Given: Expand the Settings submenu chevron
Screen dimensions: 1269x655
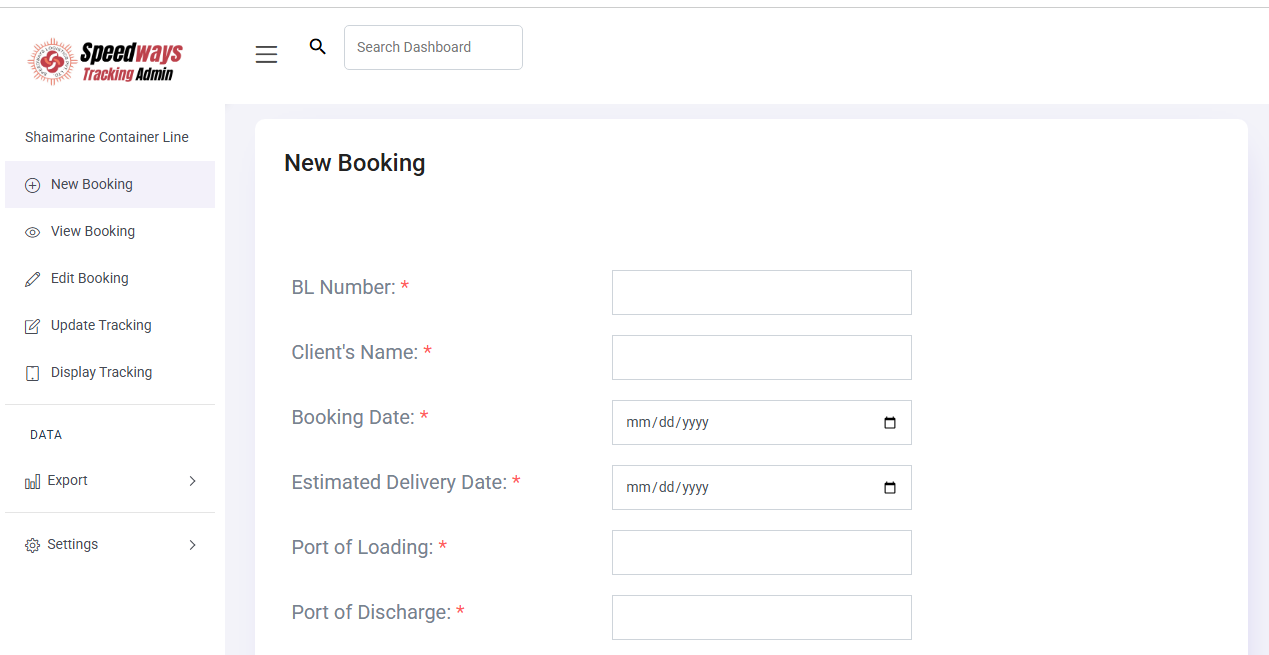Looking at the screenshot, I should pos(193,545).
